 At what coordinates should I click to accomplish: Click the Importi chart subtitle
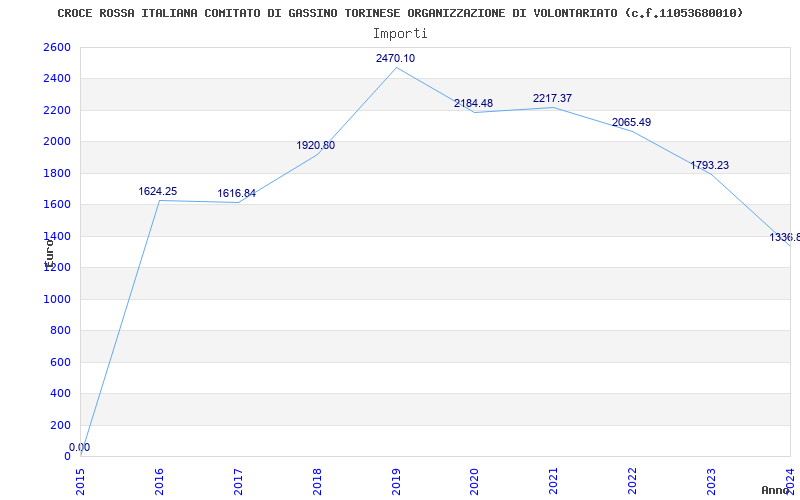(x=400, y=33)
